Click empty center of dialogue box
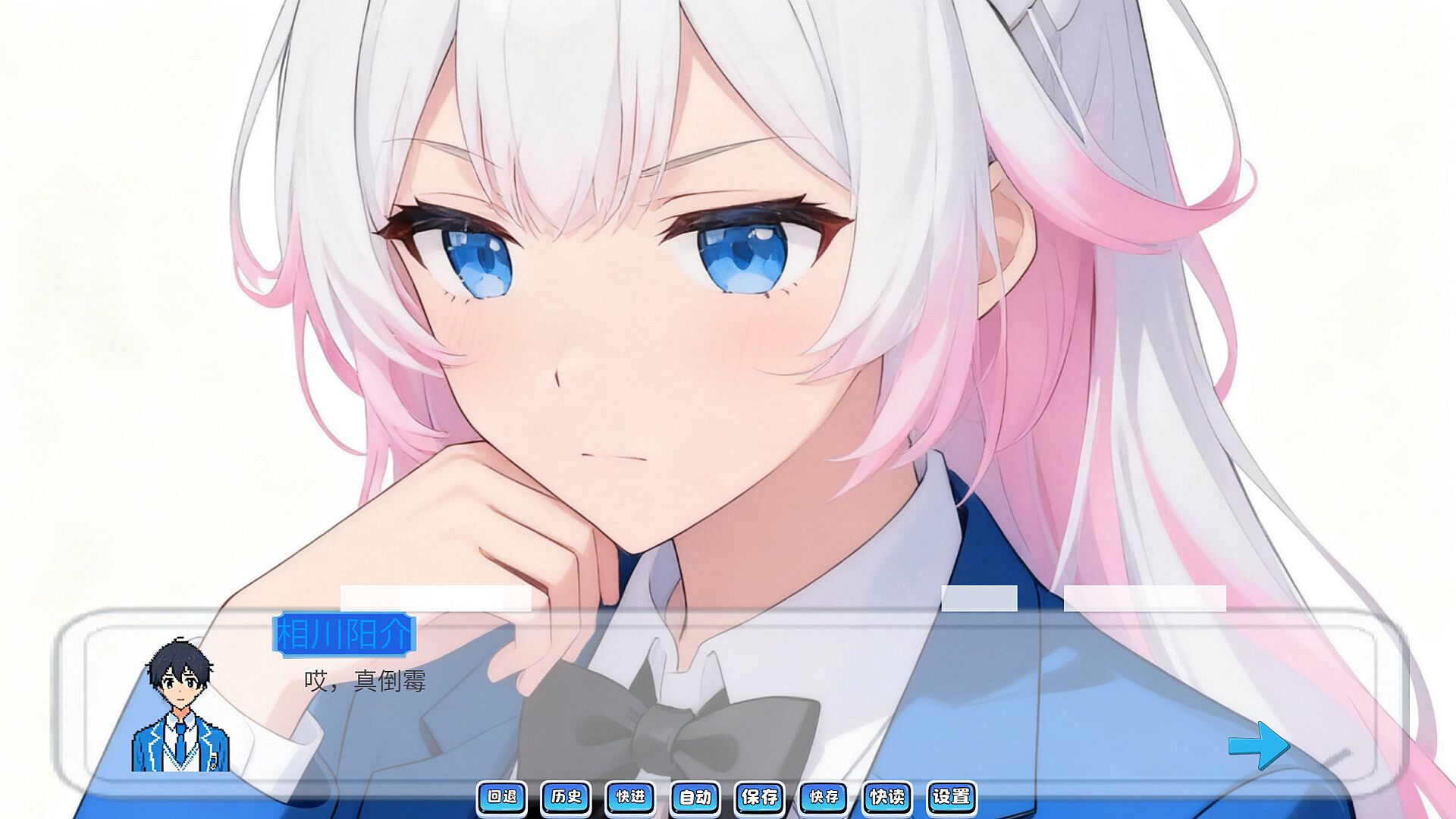This screenshot has width=1456, height=819. (x=758, y=705)
